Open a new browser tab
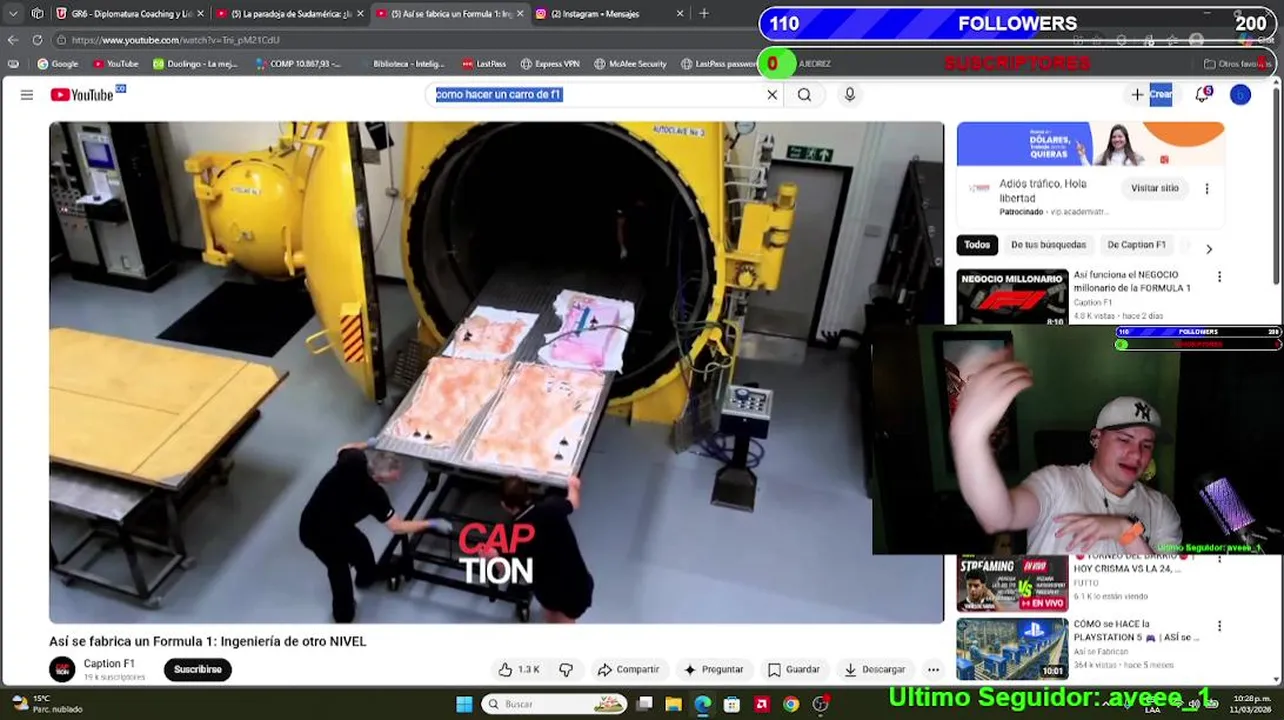The height and width of the screenshot is (720, 1284). (704, 14)
